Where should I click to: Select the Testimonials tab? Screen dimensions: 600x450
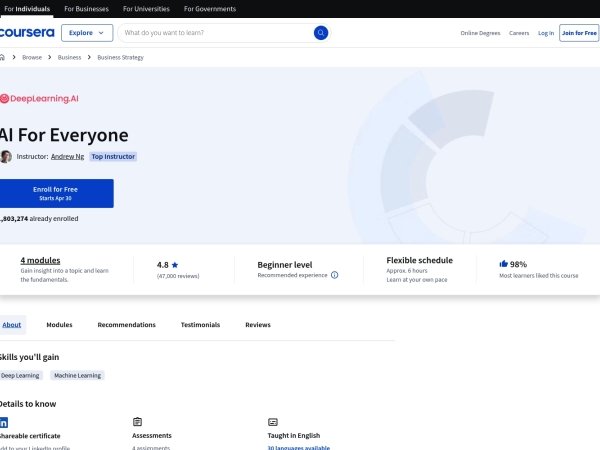(201, 325)
